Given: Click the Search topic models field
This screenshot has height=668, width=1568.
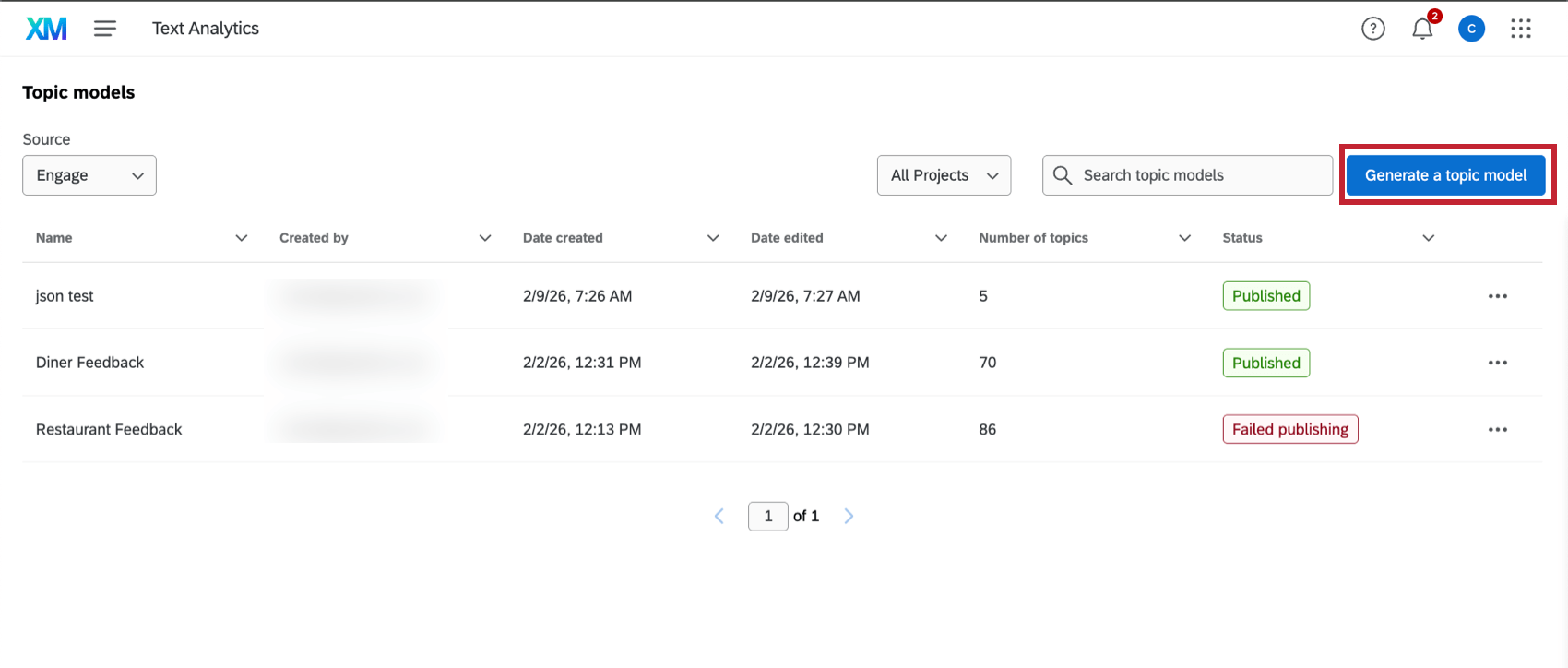Looking at the screenshot, I should click(1199, 175).
